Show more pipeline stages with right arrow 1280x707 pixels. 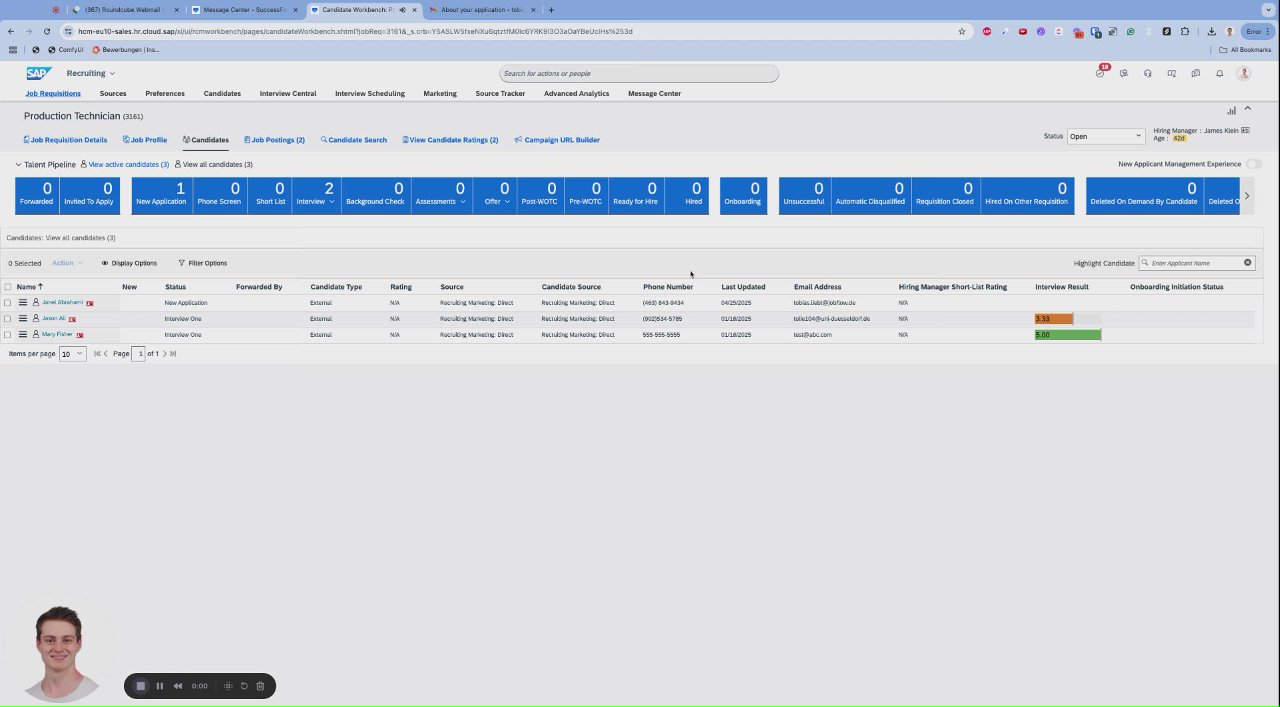pyautogui.click(x=1246, y=196)
